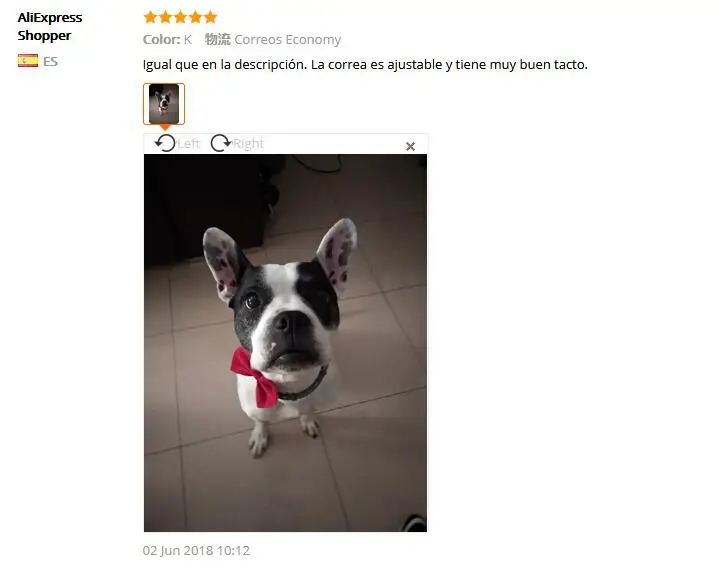Click the third orange rating star

coord(180,18)
